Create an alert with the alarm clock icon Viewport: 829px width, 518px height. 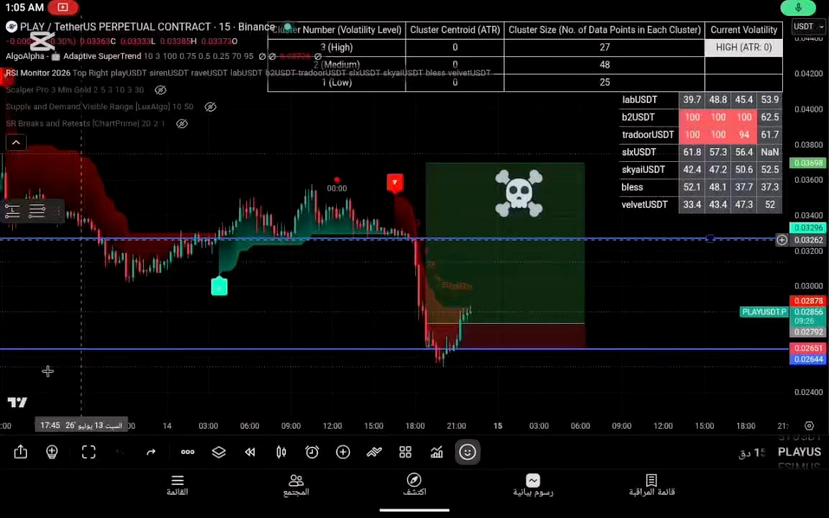(312, 452)
